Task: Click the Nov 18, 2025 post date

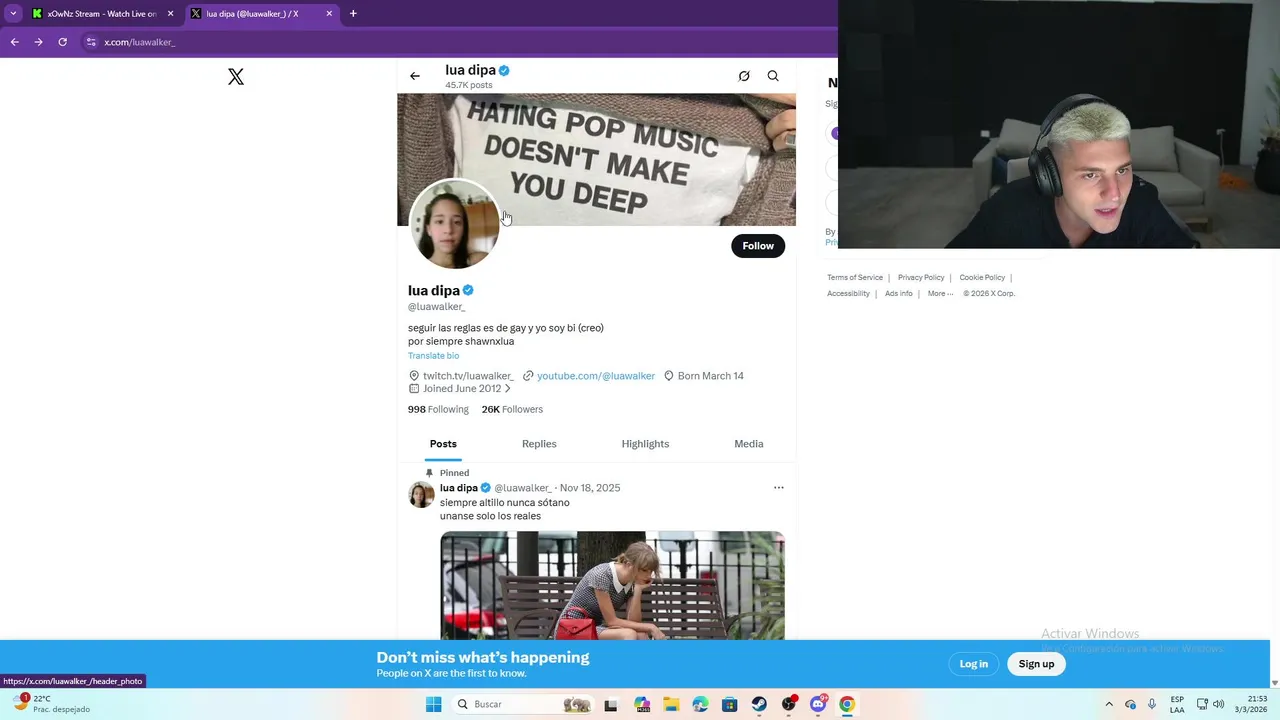Action: click(x=590, y=488)
